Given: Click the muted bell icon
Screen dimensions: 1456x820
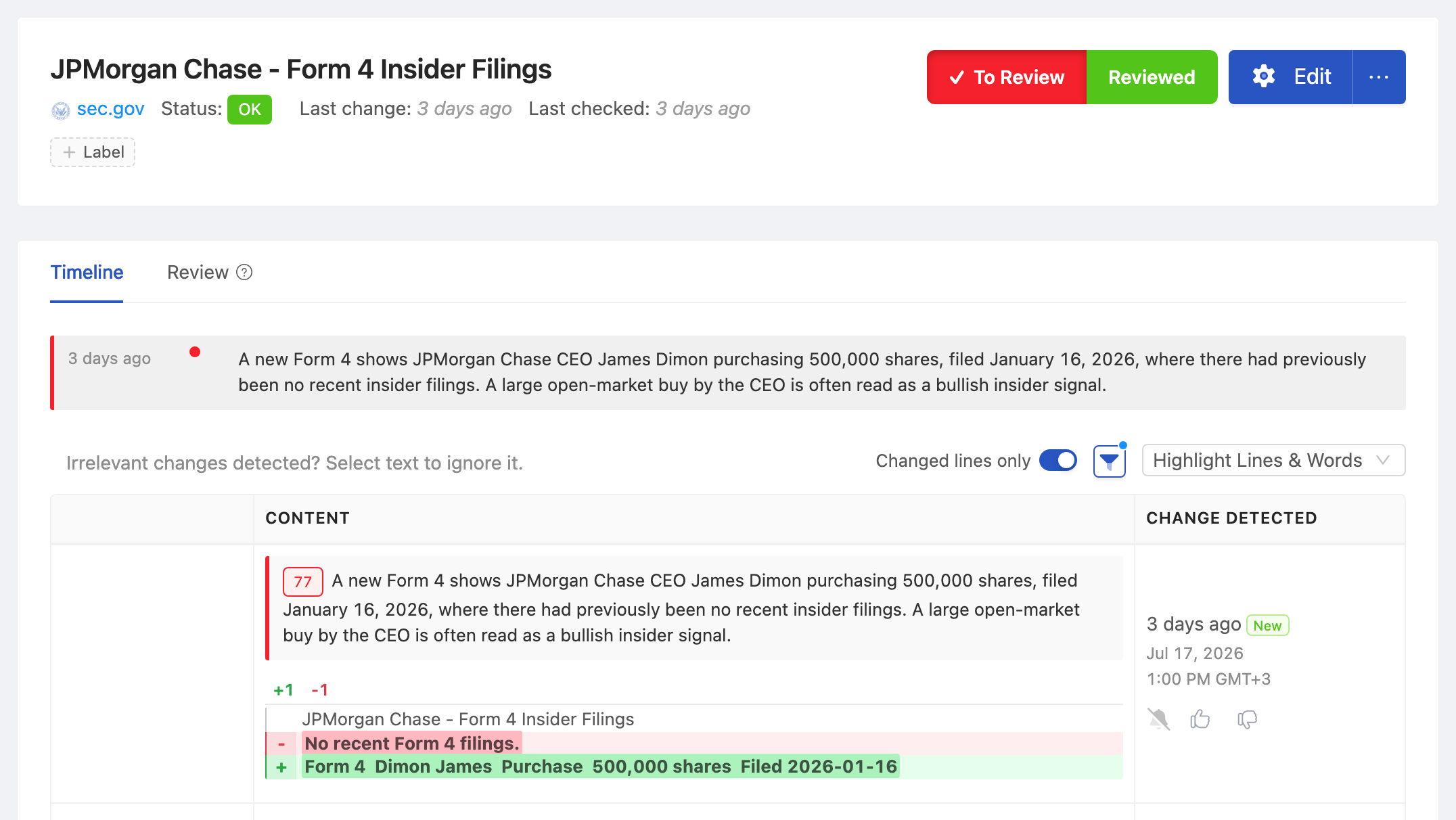Looking at the screenshot, I should tap(1158, 719).
